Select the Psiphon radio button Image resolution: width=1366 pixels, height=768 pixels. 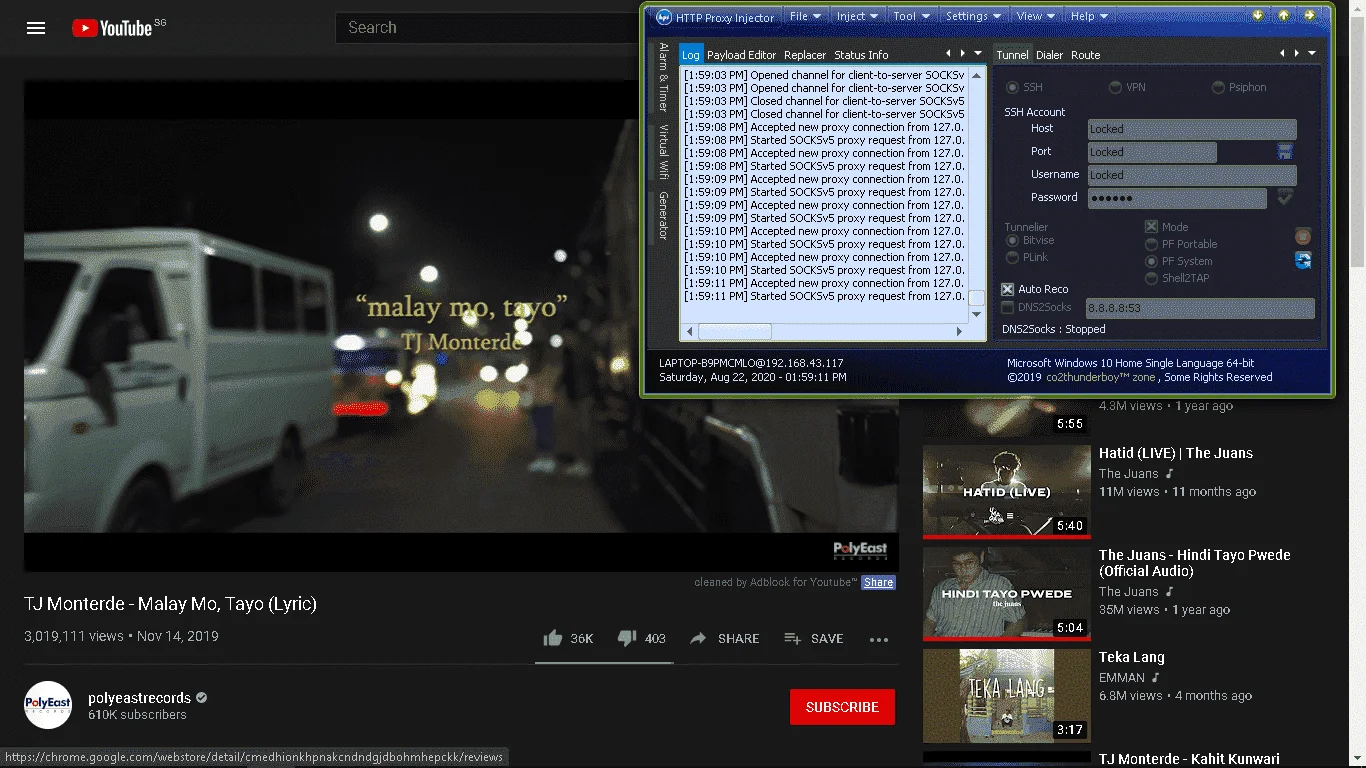(x=1218, y=88)
